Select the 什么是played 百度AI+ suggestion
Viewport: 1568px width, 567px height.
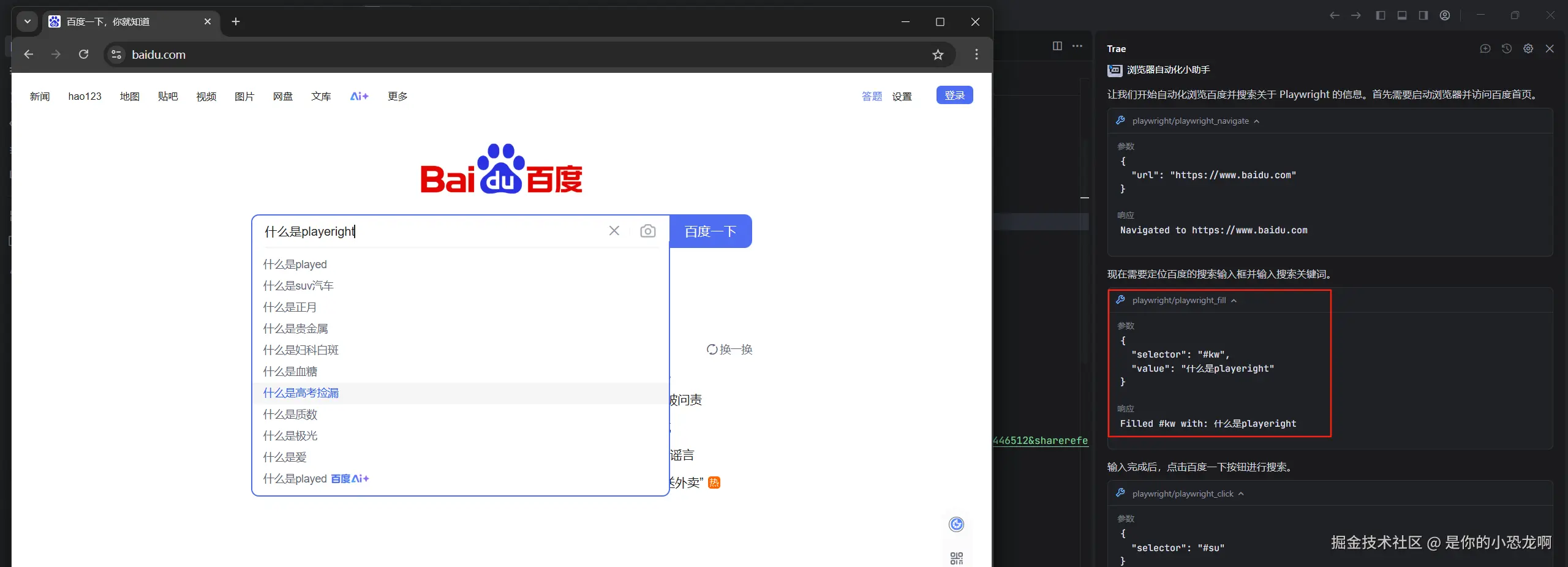(x=460, y=479)
